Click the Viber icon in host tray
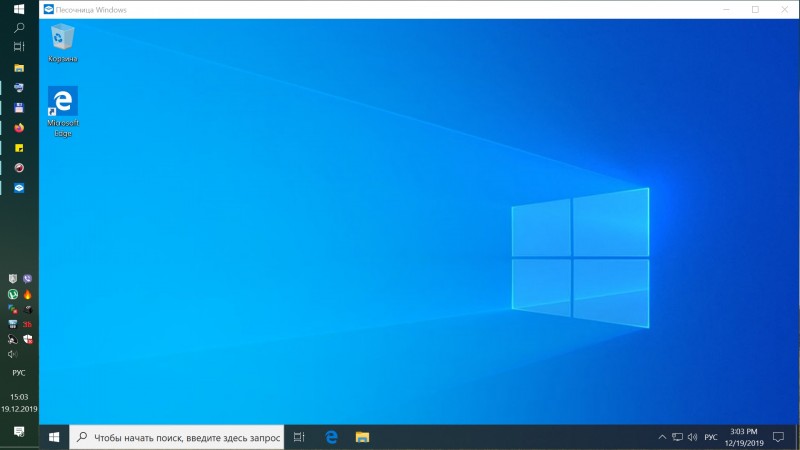800x450 pixels. [x=27, y=279]
